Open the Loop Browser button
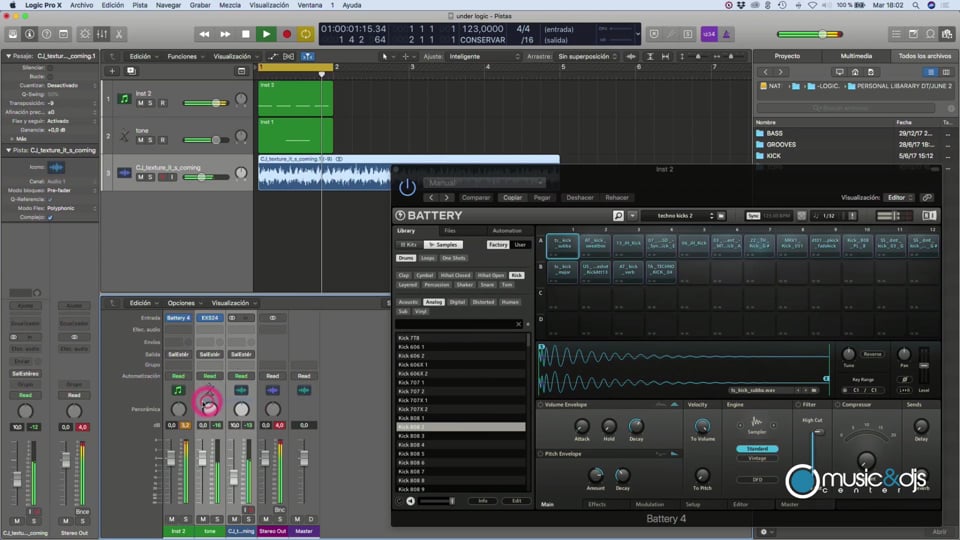The height and width of the screenshot is (540, 960). click(930, 34)
